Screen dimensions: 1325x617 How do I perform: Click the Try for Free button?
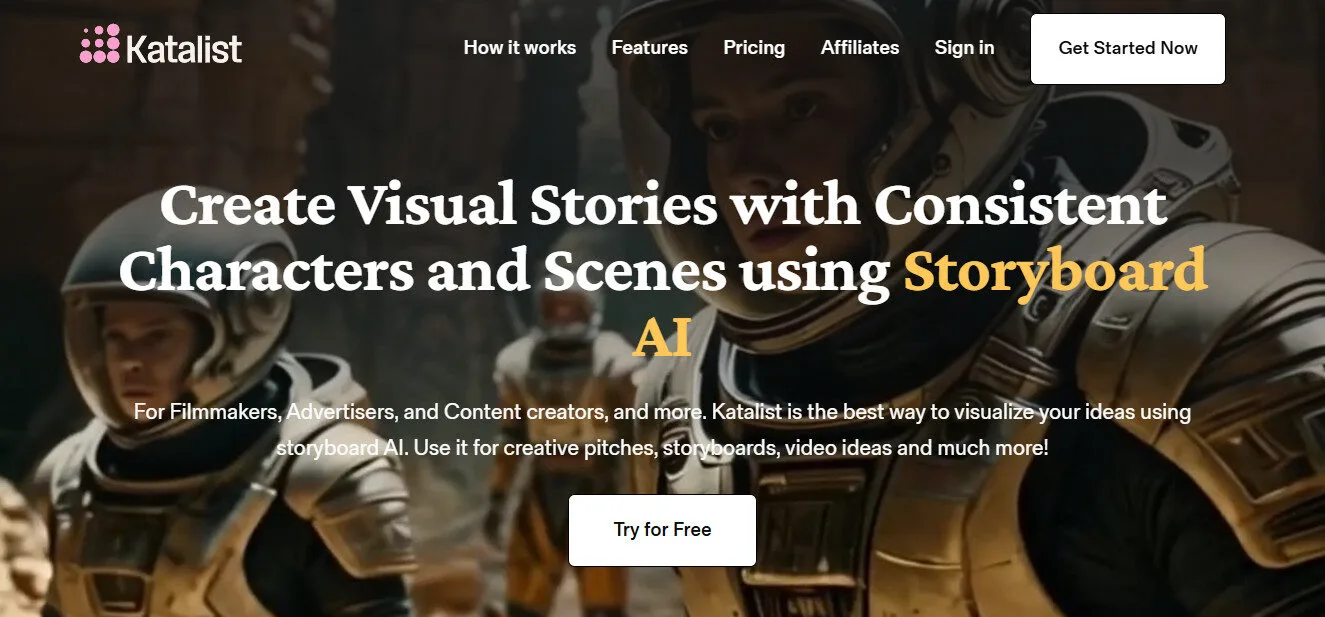(662, 530)
